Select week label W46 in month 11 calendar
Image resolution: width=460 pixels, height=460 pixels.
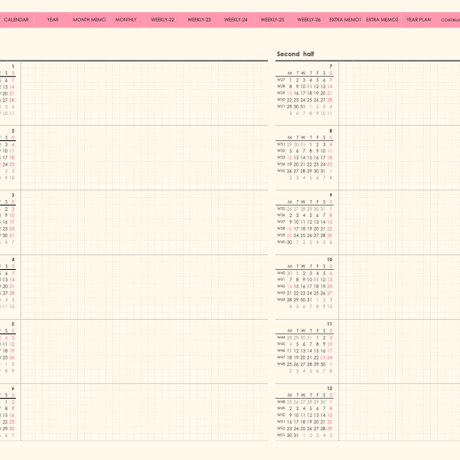(281, 351)
